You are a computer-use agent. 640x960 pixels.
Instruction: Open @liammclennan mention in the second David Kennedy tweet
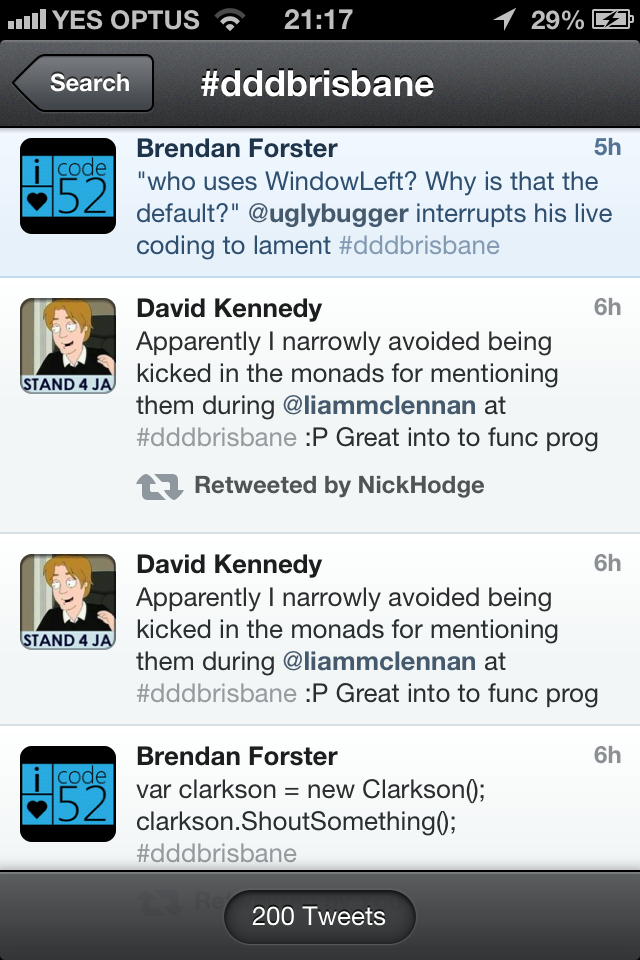[x=380, y=661]
